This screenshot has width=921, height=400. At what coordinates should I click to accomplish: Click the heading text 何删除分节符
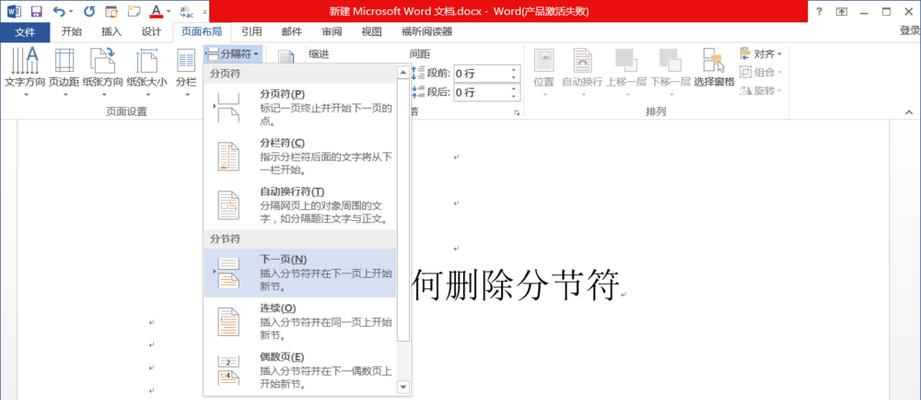click(x=516, y=284)
